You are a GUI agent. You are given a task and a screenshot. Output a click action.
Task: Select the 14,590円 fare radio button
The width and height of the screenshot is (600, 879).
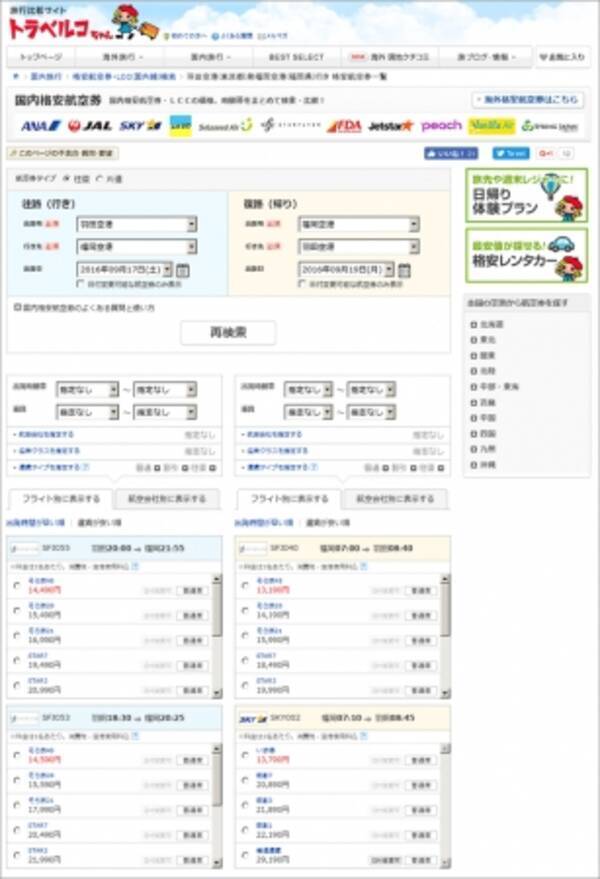pos(17,755)
